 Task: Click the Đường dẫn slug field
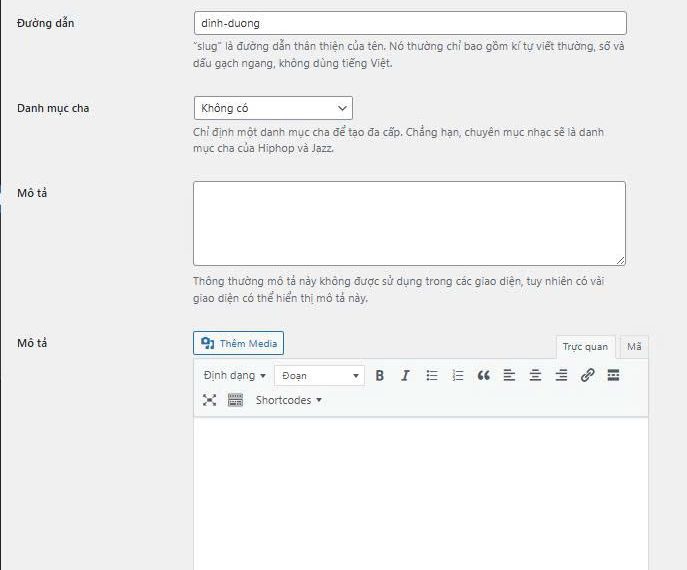409,23
